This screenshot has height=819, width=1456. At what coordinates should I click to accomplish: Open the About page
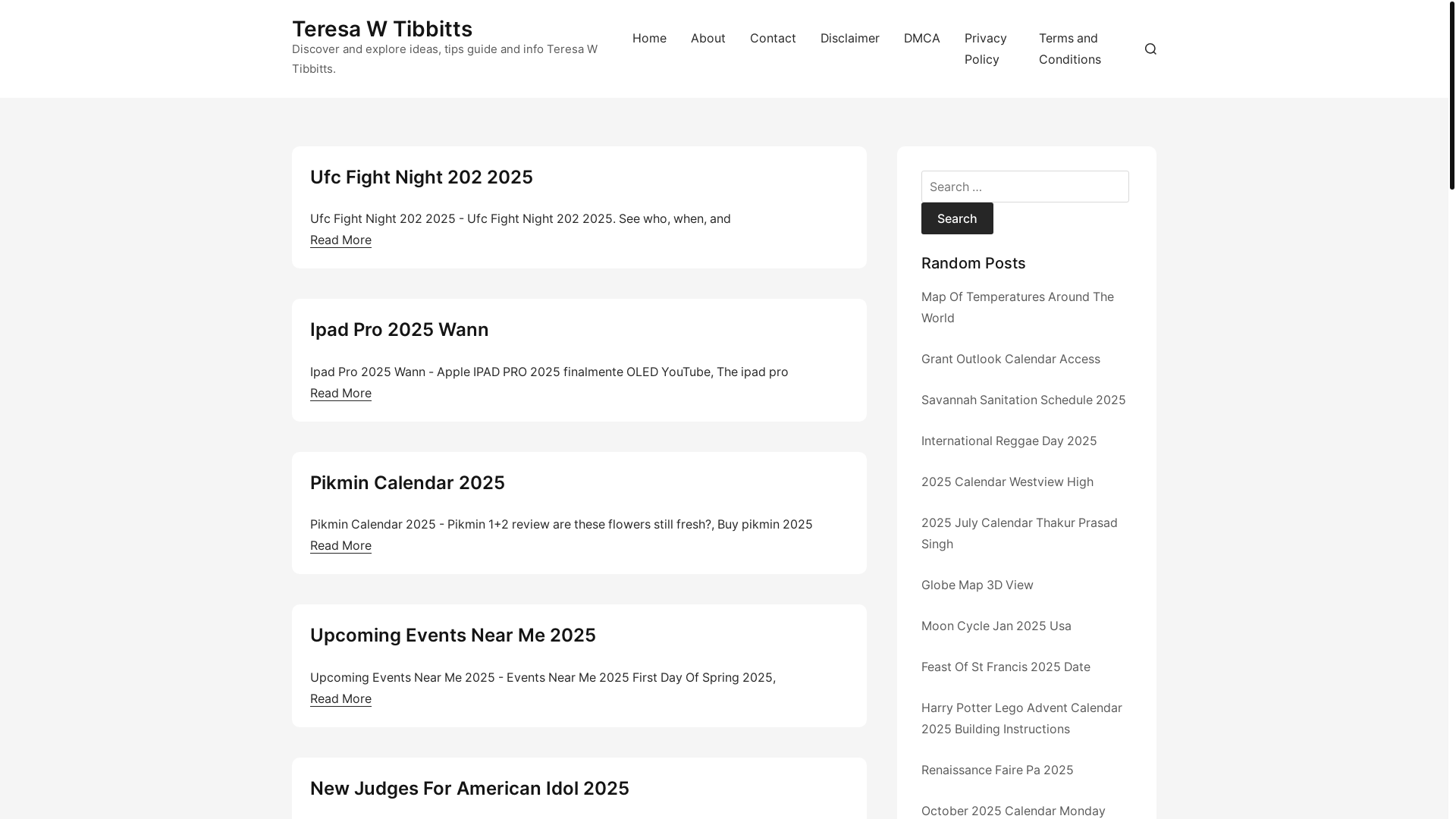coord(708,38)
